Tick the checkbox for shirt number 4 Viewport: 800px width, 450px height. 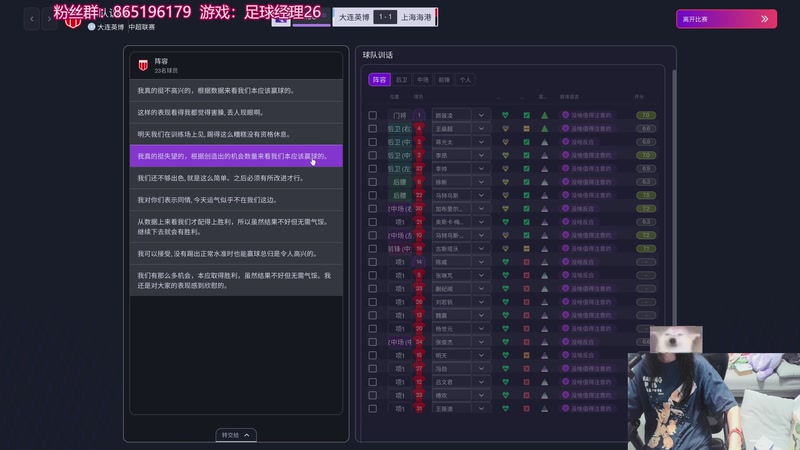click(373, 129)
